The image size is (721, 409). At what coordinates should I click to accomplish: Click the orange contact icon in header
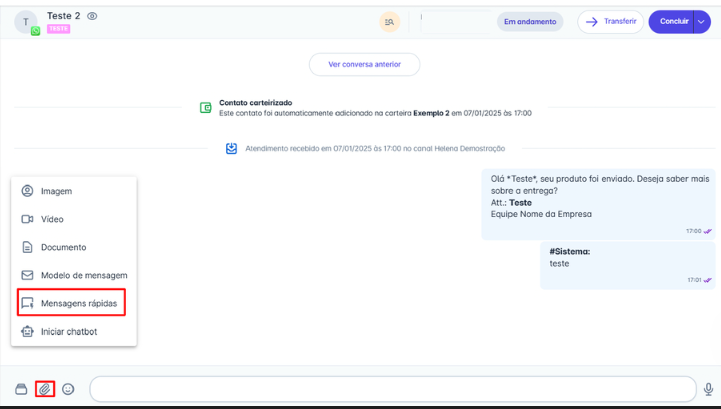(x=389, y=22)
